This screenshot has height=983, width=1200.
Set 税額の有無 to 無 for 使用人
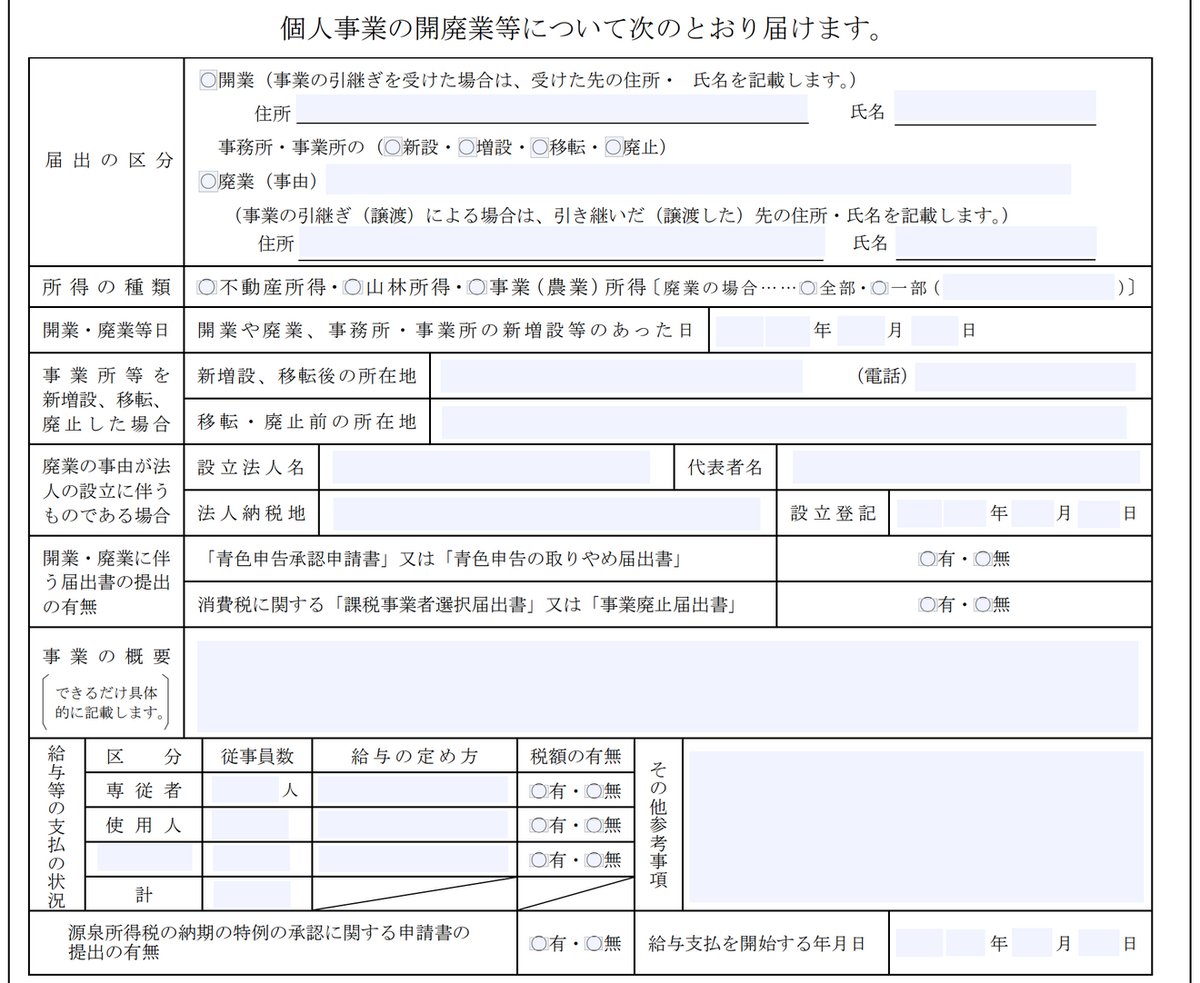(594, 826)
